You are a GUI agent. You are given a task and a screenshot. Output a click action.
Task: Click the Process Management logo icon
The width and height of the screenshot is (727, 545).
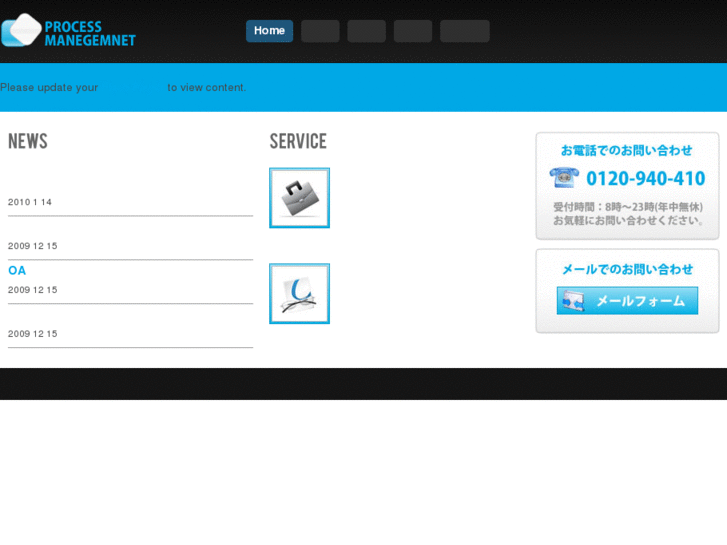[x=21, y=30]
